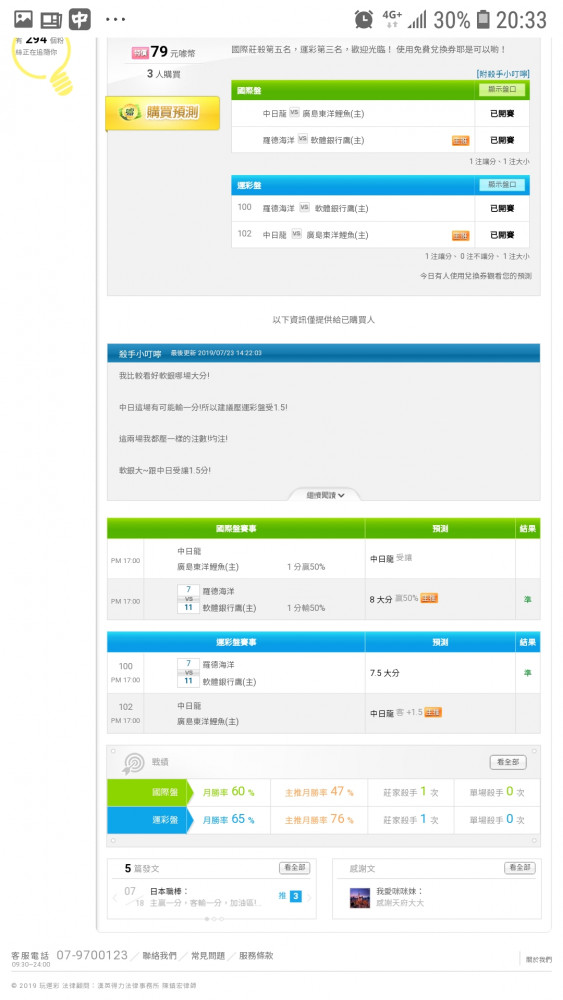Viewport: 563px width, 1000px height.
Task: Click the target icon beside 戰績
Action: [133, 763]
